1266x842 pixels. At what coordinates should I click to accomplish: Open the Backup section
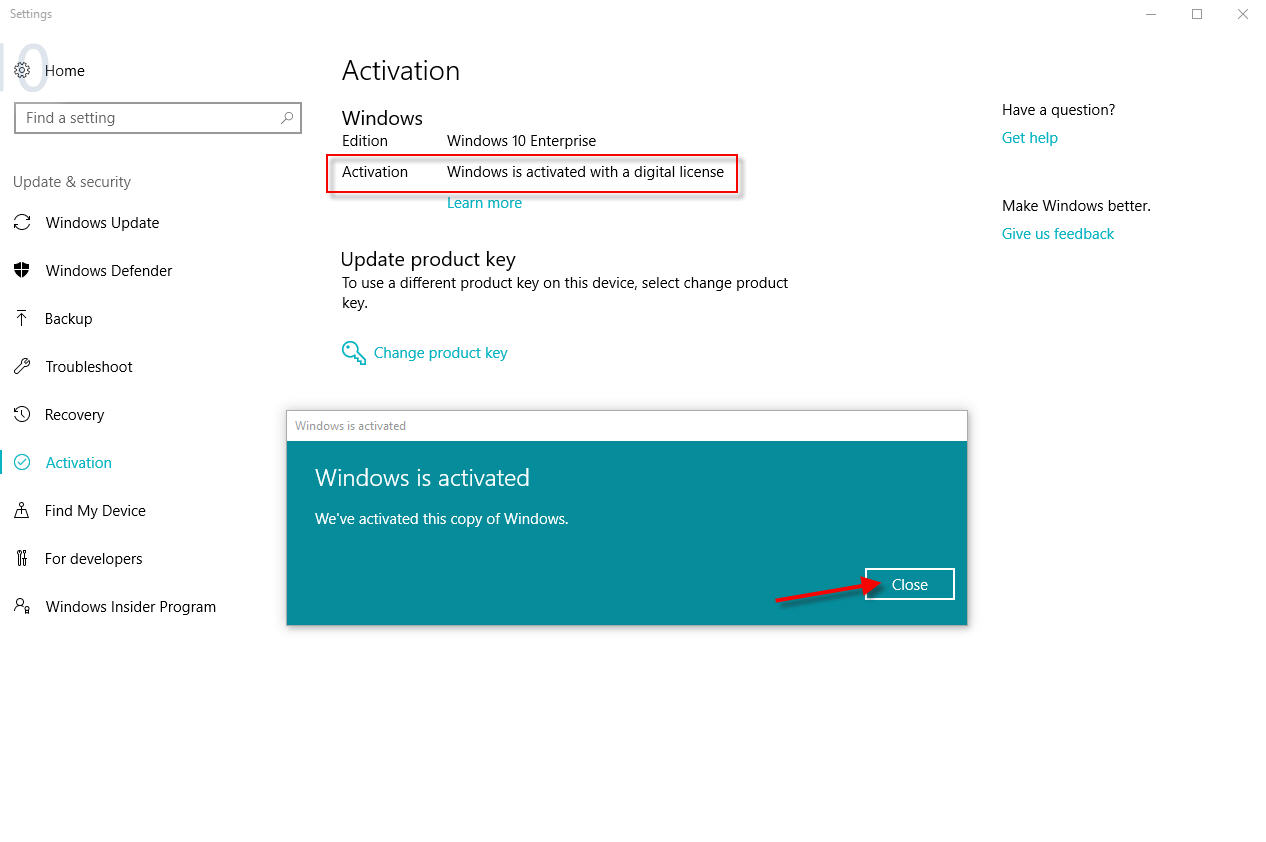68,319
